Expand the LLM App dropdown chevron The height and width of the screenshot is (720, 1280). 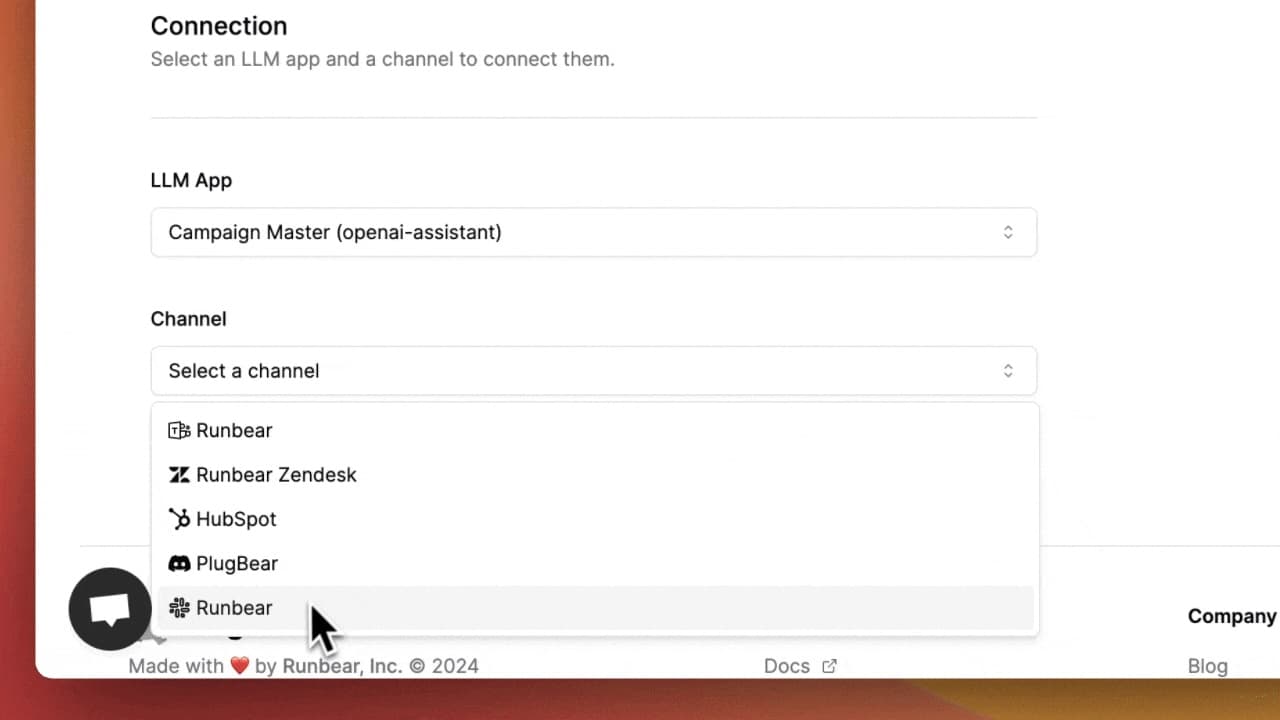pos(1008,232)
